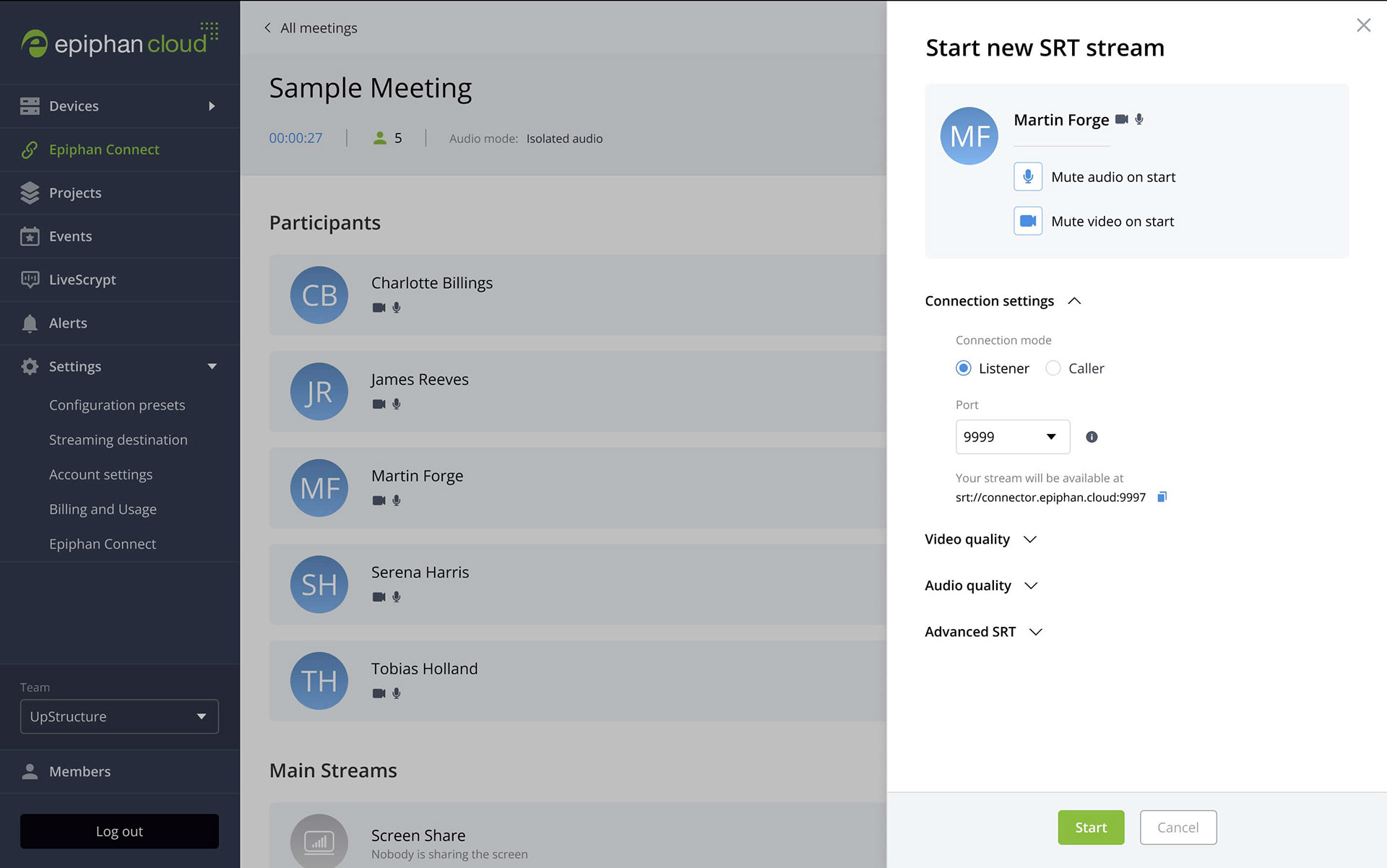Click camera icon beside Martin Forge panel name
Image resolution: width=1387 pixels, height=868 pixels.
click(x=1121, y=119)
